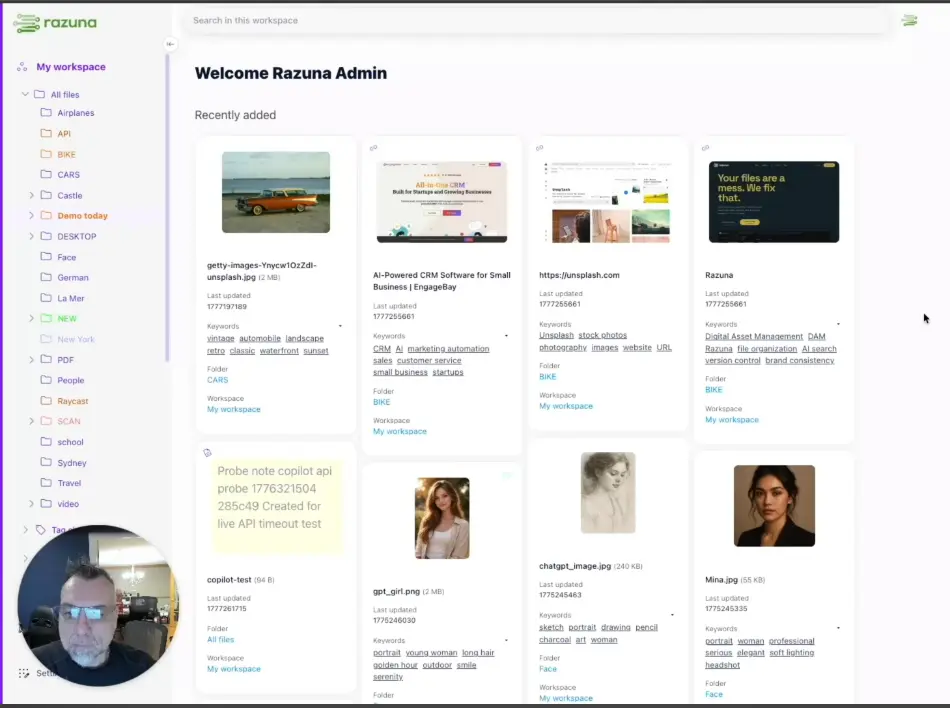Image resolution: width=950 pixels, height=708 pixels.
Task: Click the Face folder icon in sidebar
Action: pos(46,256)
